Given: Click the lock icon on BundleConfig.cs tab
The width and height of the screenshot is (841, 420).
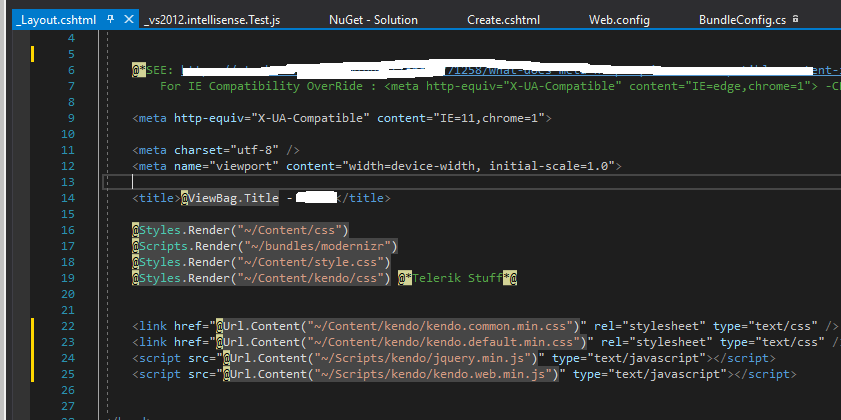Looking at the screenshot, I should click(x=795, y=19).
